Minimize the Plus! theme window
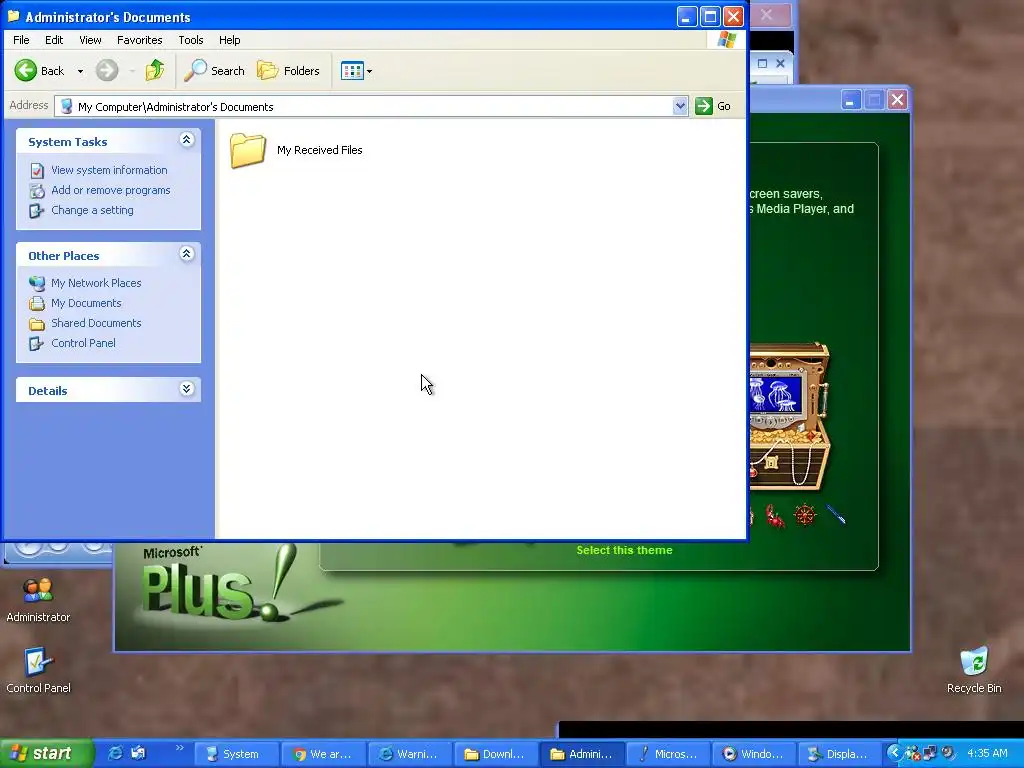Screen dimensions: 1024x768 point(850,101)
